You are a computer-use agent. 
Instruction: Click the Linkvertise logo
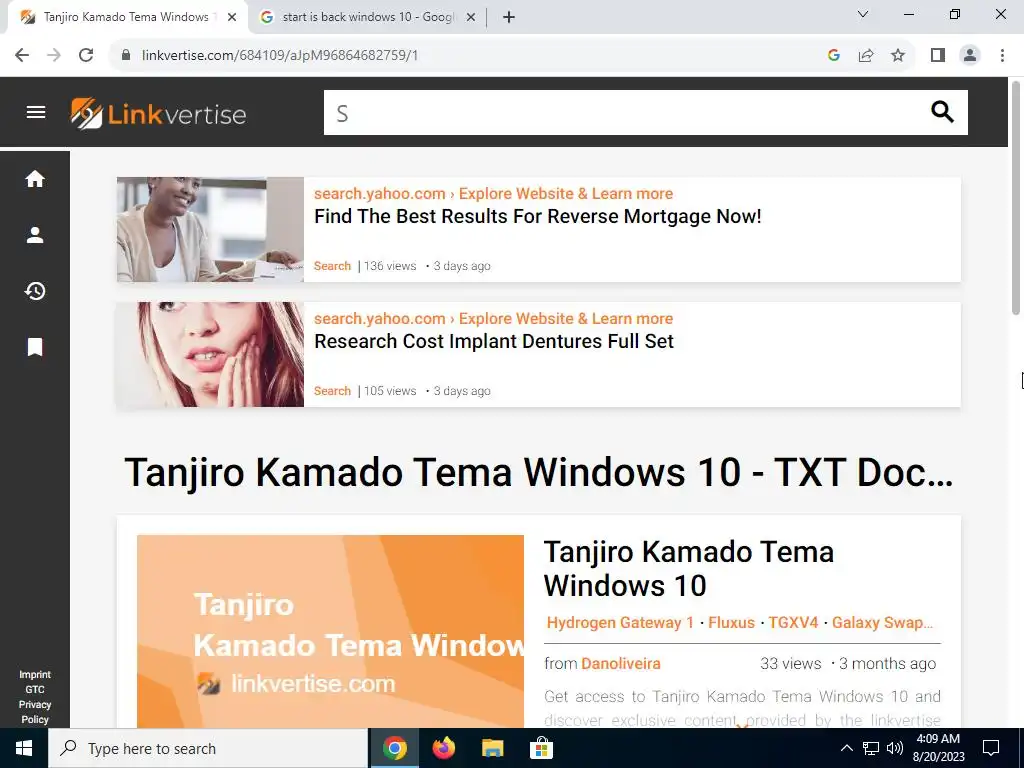158,114
